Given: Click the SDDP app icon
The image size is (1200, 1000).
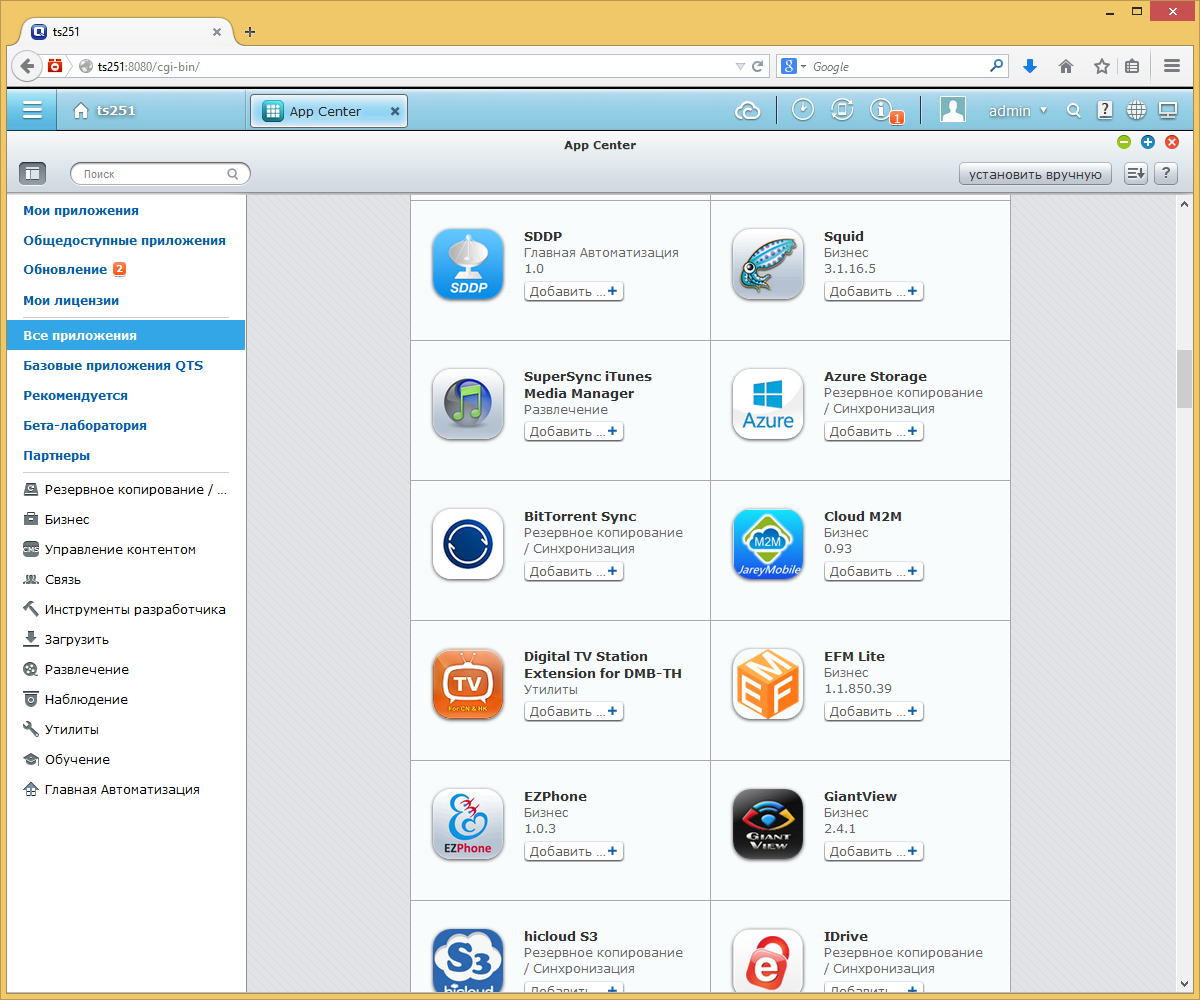Looking at the screenshot, I should (x=468, y=264).
